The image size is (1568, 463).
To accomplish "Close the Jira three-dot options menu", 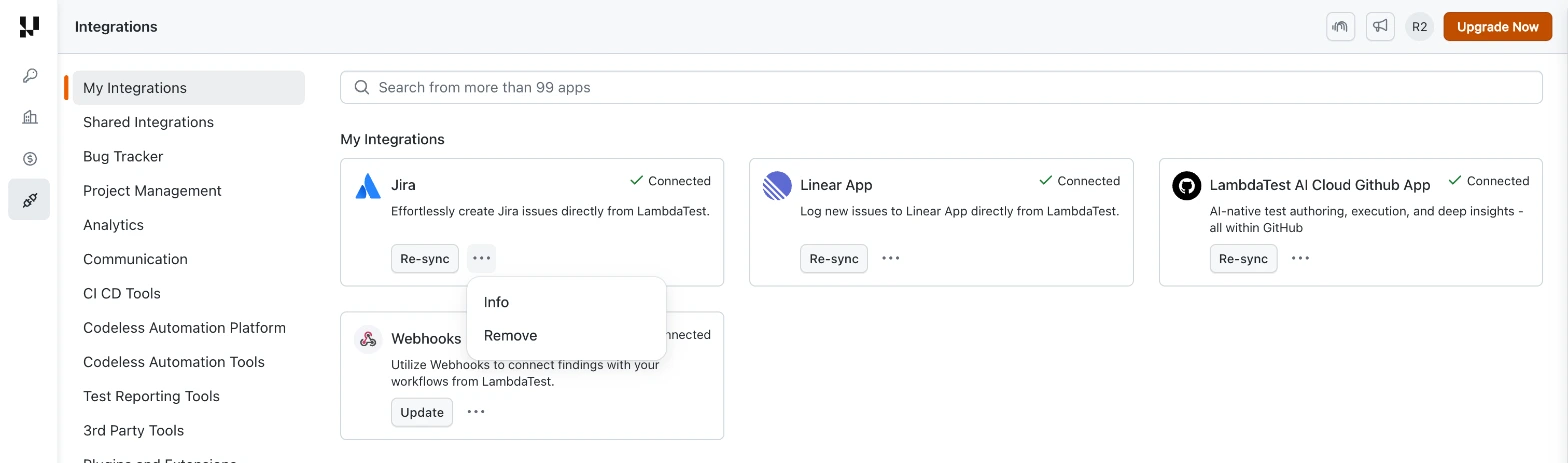I will click(x=481, y=258).
